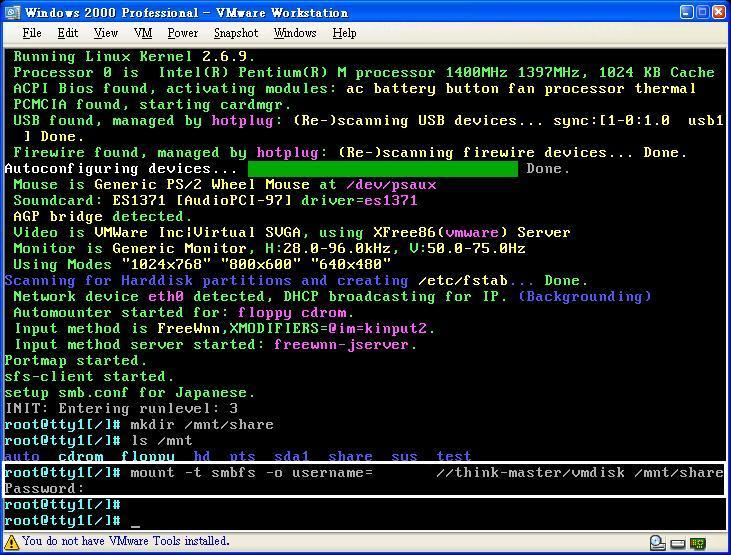Click the green Autoconfiguring devices progress bar
Viewport: 731px width, 555px height.
pos(383,169)
